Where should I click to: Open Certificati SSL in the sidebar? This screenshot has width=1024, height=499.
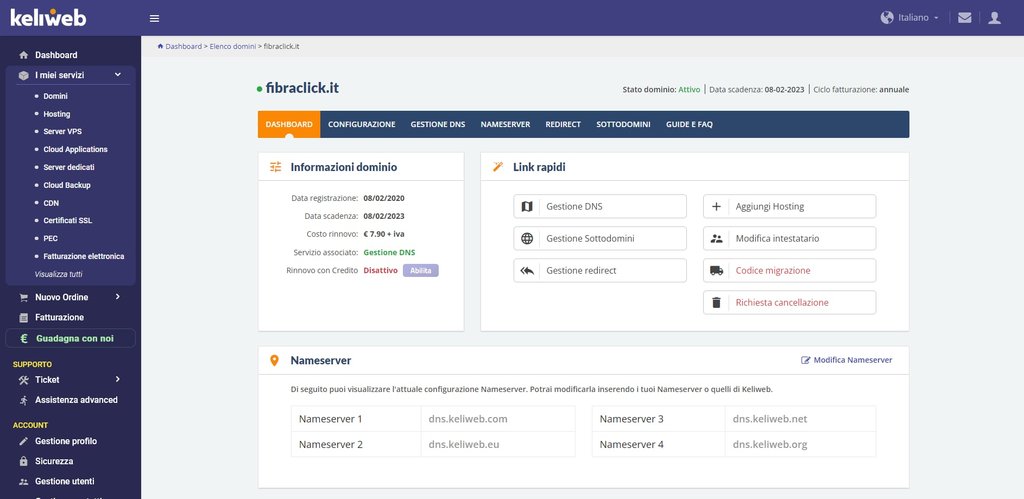[68, 221]
